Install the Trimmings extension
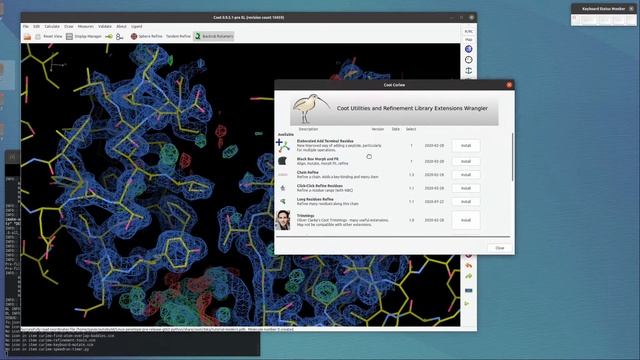 coord(466,220)
